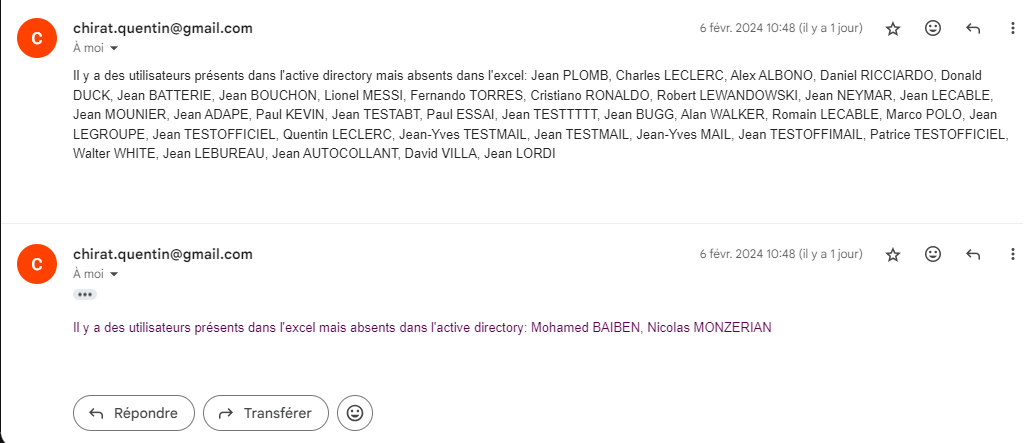This screenshot has height=443, width=1032.
Task: Expand recipient details of second email
Action: pyautogui.click(x=113, y=274)
